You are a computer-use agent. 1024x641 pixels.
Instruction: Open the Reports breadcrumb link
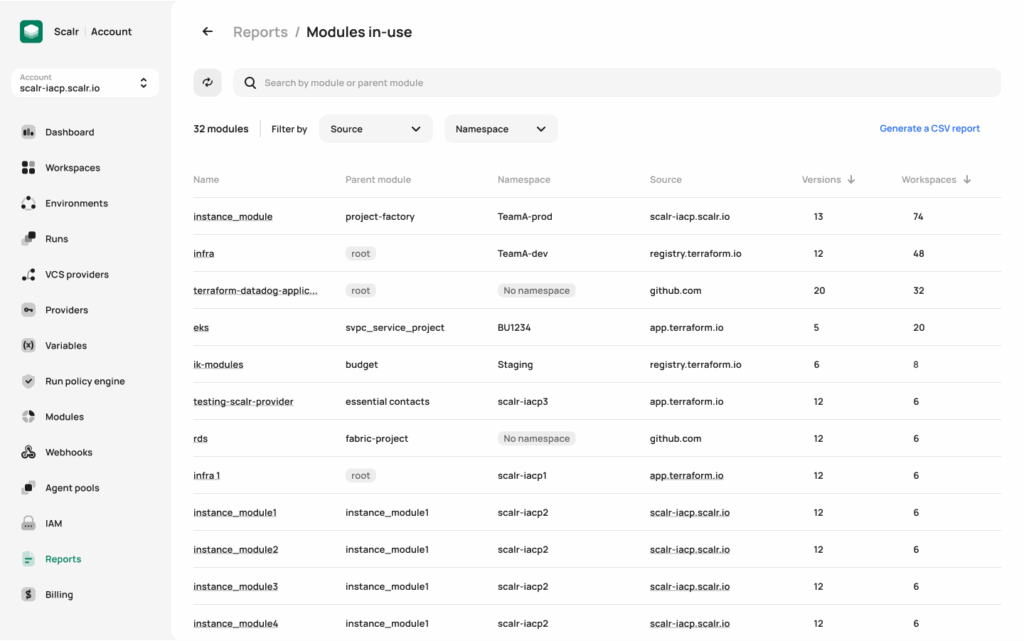260,32
